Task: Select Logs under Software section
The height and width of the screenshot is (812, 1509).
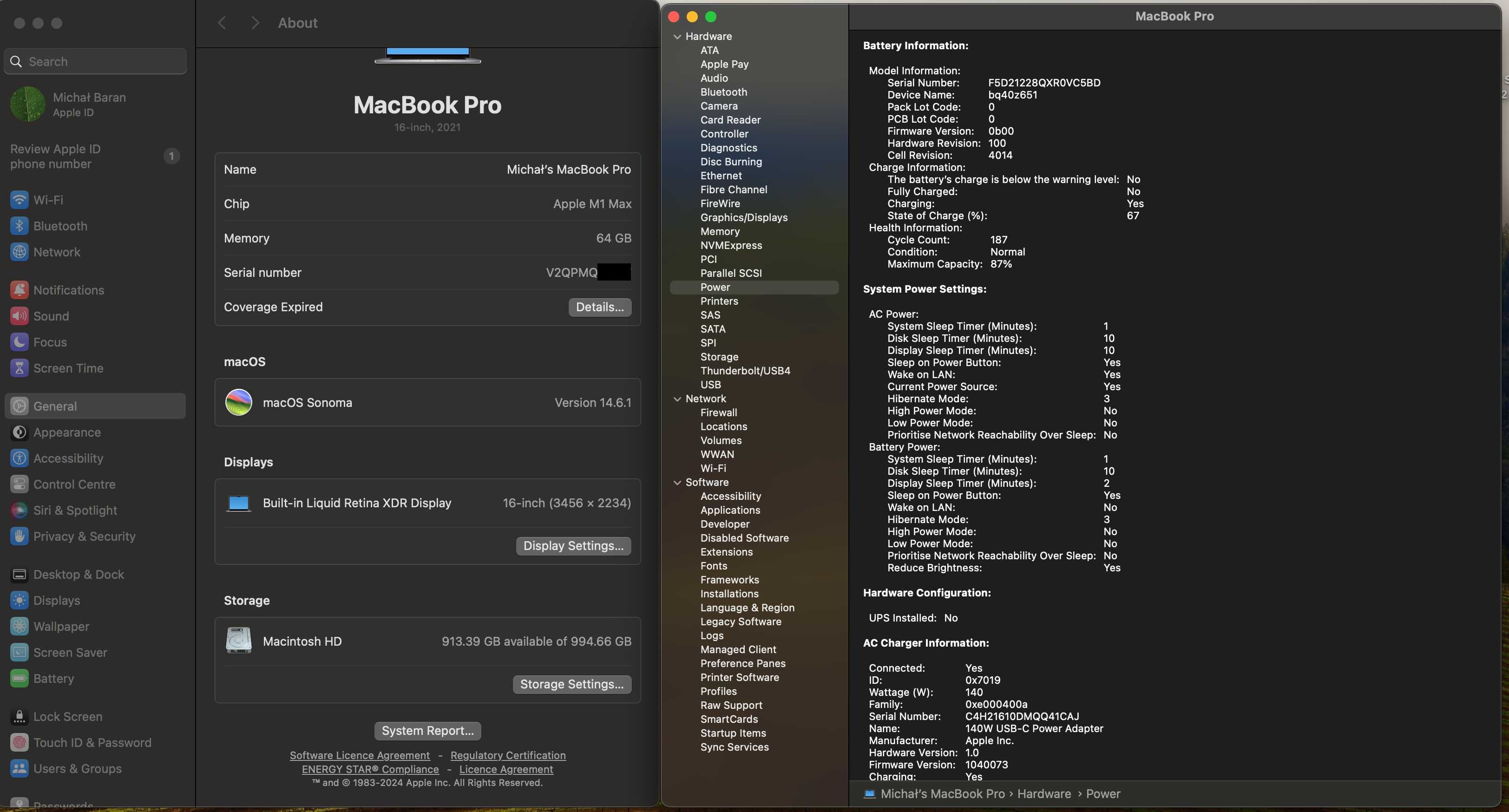Action: pos(712,635)
